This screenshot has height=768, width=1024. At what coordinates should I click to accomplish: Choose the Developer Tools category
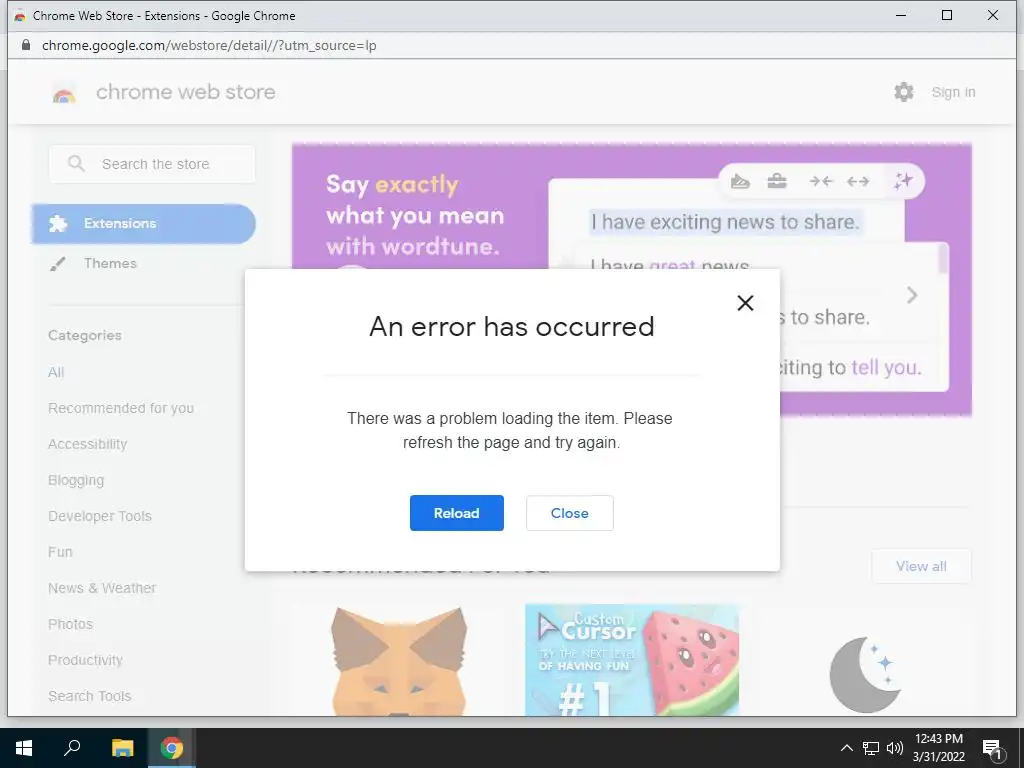tap(100, 516)
